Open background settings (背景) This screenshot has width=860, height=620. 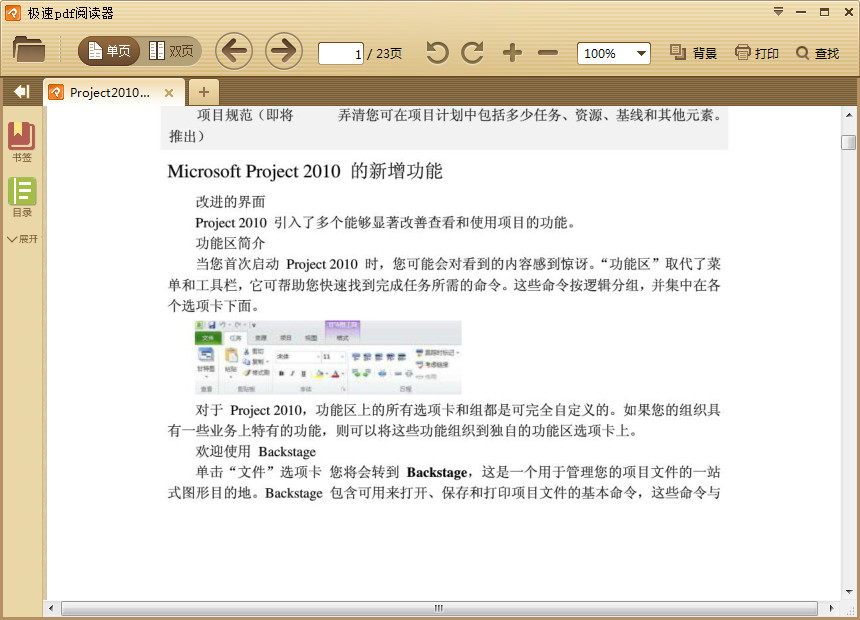coord(693,53)
